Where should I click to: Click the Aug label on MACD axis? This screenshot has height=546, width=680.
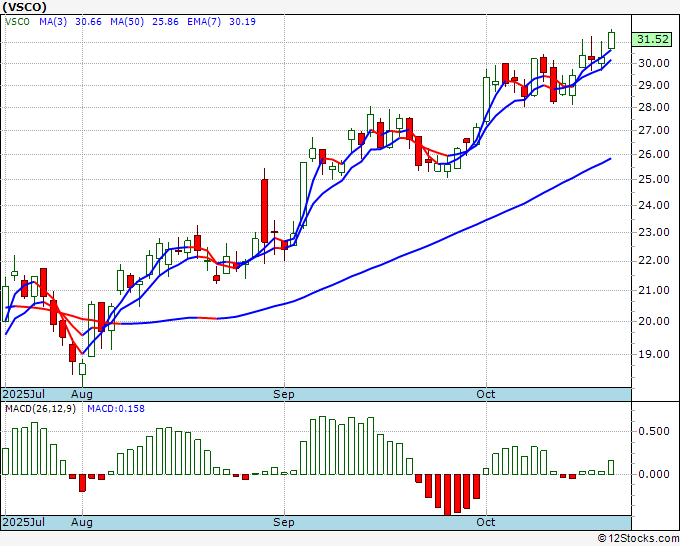(82, 522)
